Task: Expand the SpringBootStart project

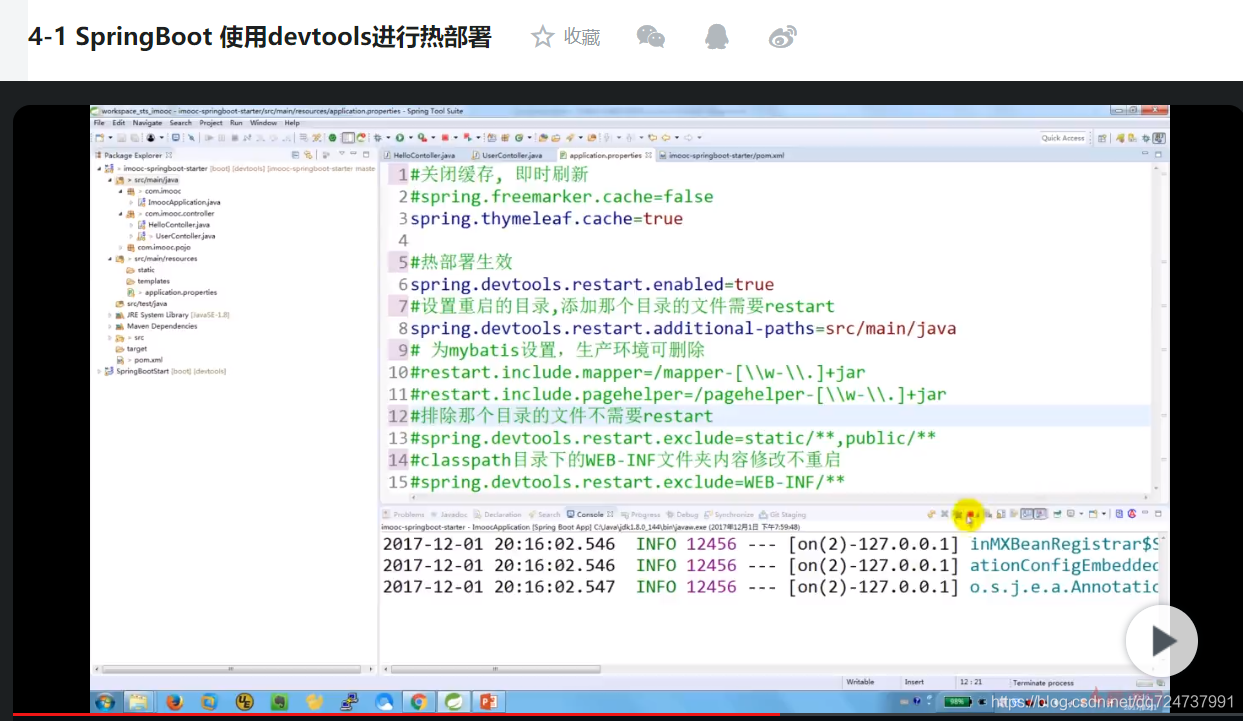Action: tap(99, 371)
